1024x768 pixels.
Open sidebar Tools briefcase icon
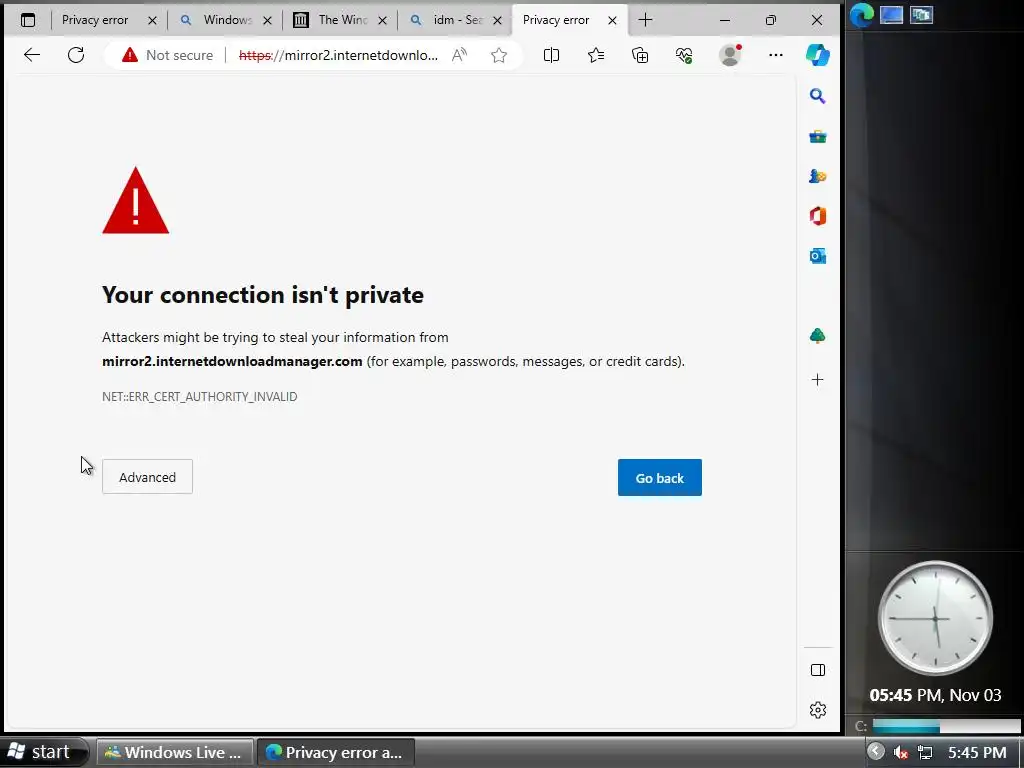818,136
